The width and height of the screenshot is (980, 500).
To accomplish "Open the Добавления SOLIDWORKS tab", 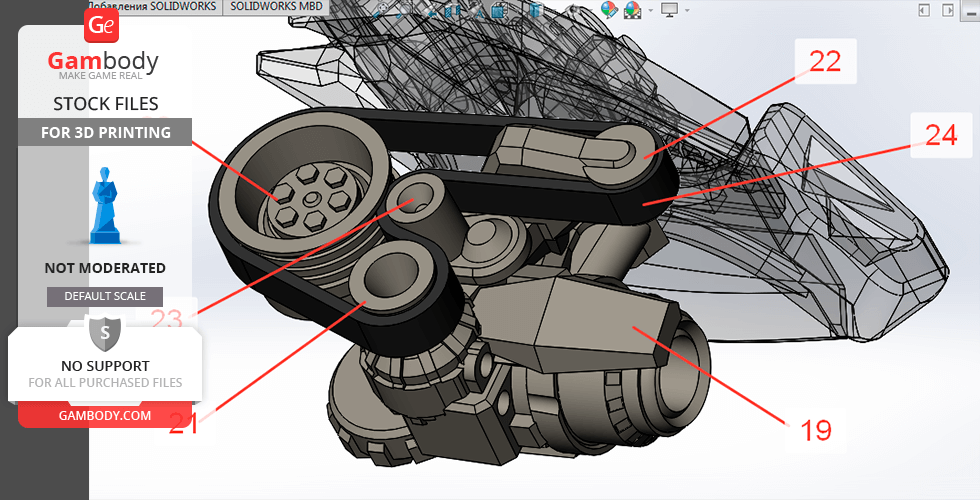I will [x=153, y=6].
